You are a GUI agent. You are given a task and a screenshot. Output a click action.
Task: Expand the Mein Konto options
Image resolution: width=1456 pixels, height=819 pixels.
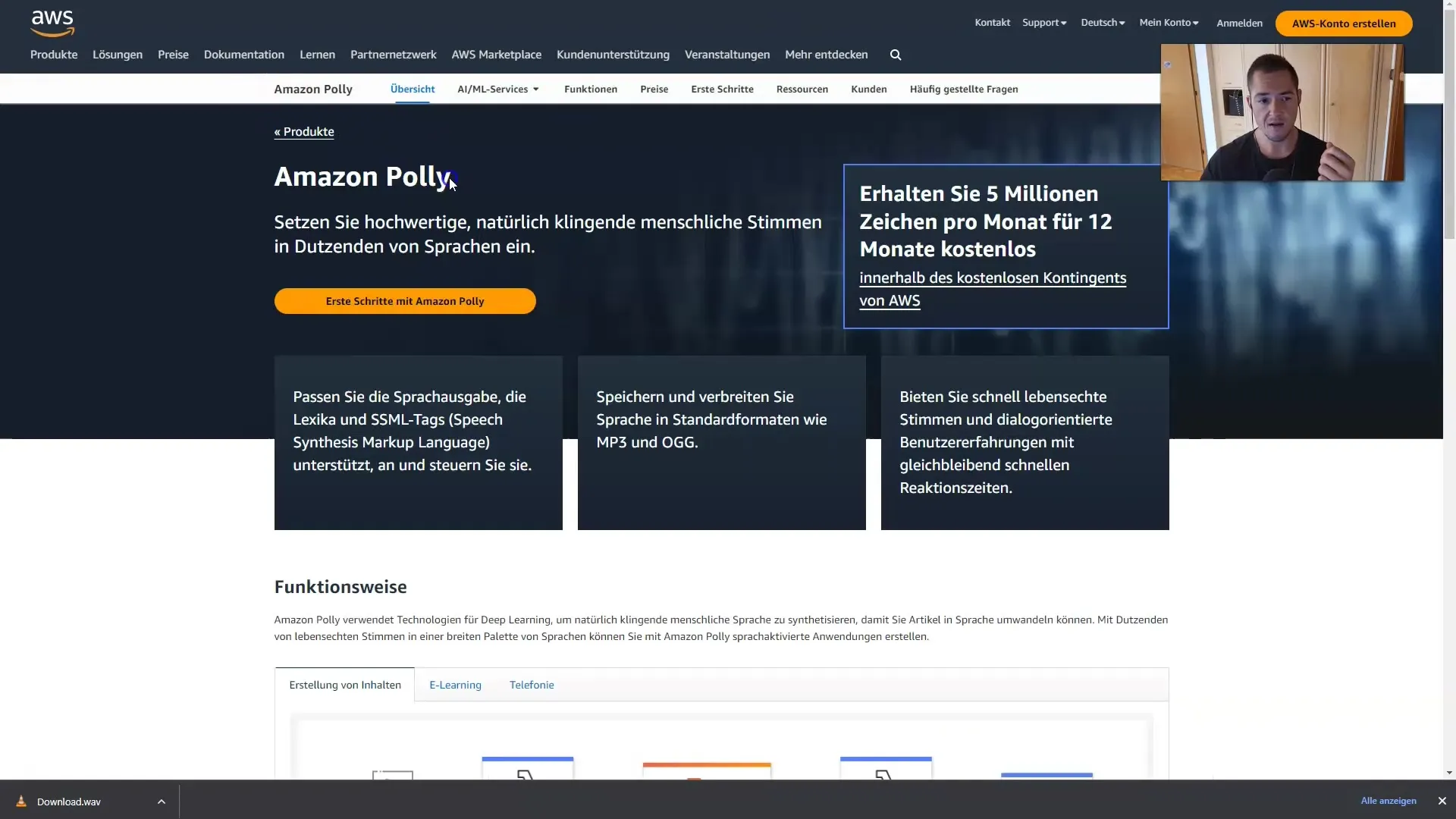tap(1168, 22)
